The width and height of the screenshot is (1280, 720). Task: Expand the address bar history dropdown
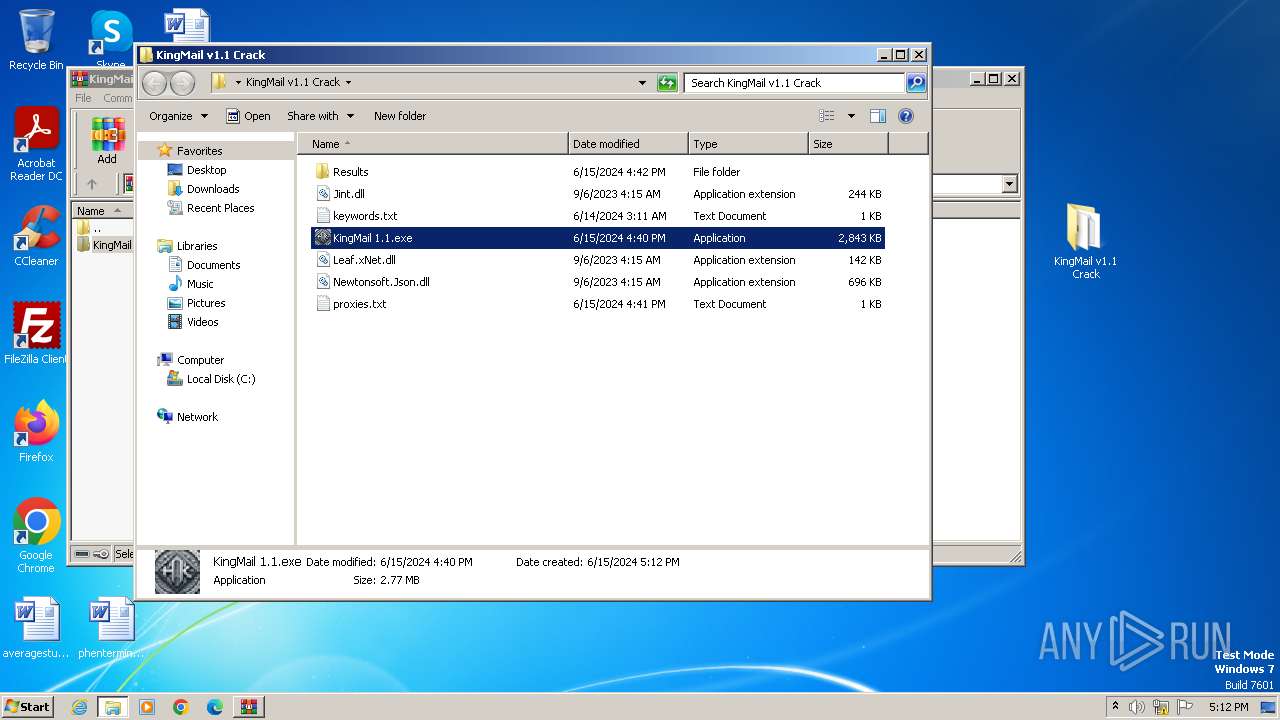(642, 83)
